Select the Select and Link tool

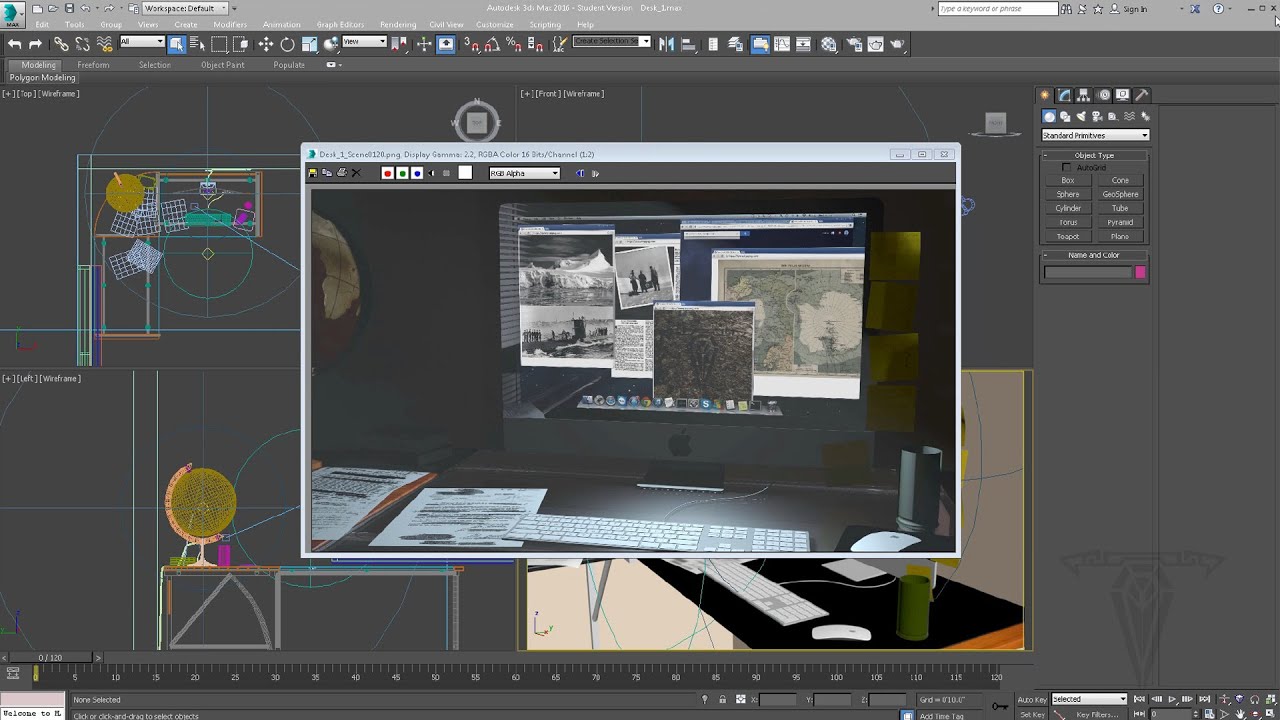(61, 44)
